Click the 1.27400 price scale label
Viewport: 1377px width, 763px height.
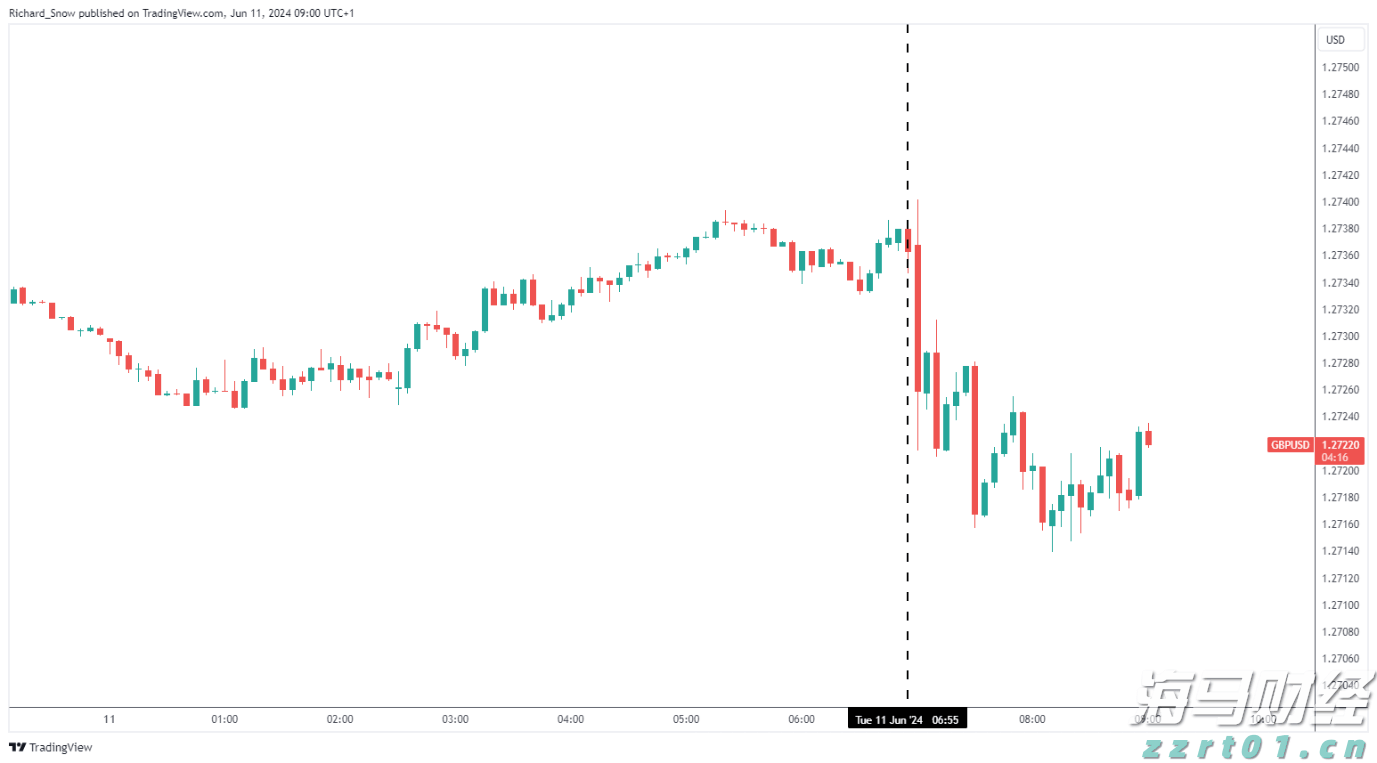tap(1340, 202)
